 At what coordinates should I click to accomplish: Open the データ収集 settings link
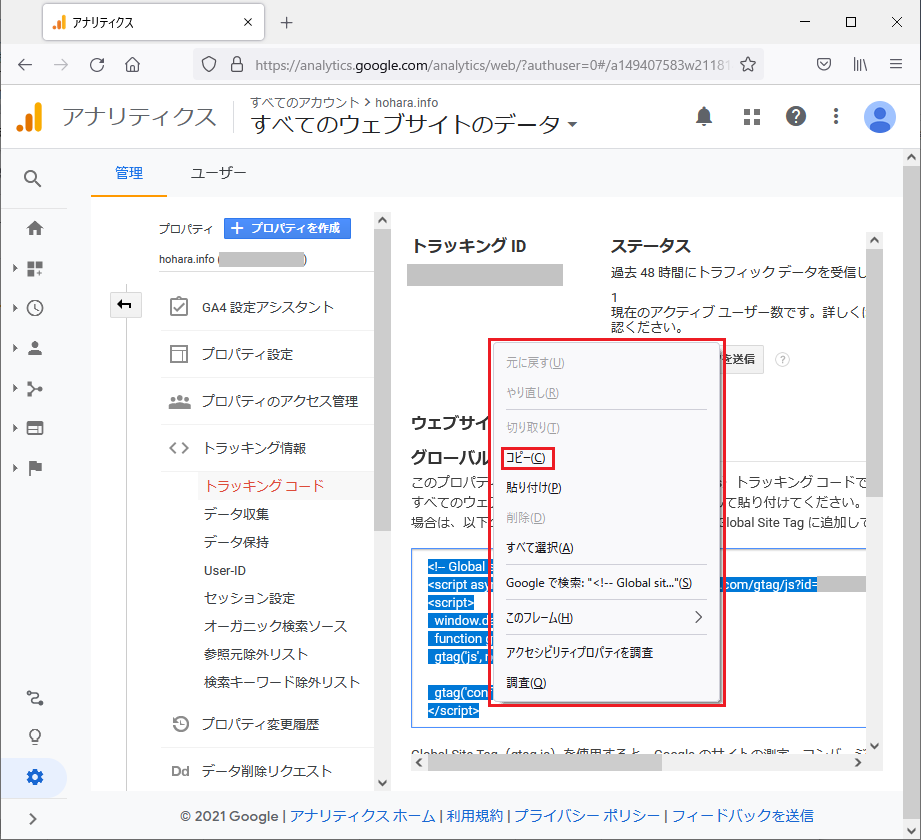click(236, 514)
